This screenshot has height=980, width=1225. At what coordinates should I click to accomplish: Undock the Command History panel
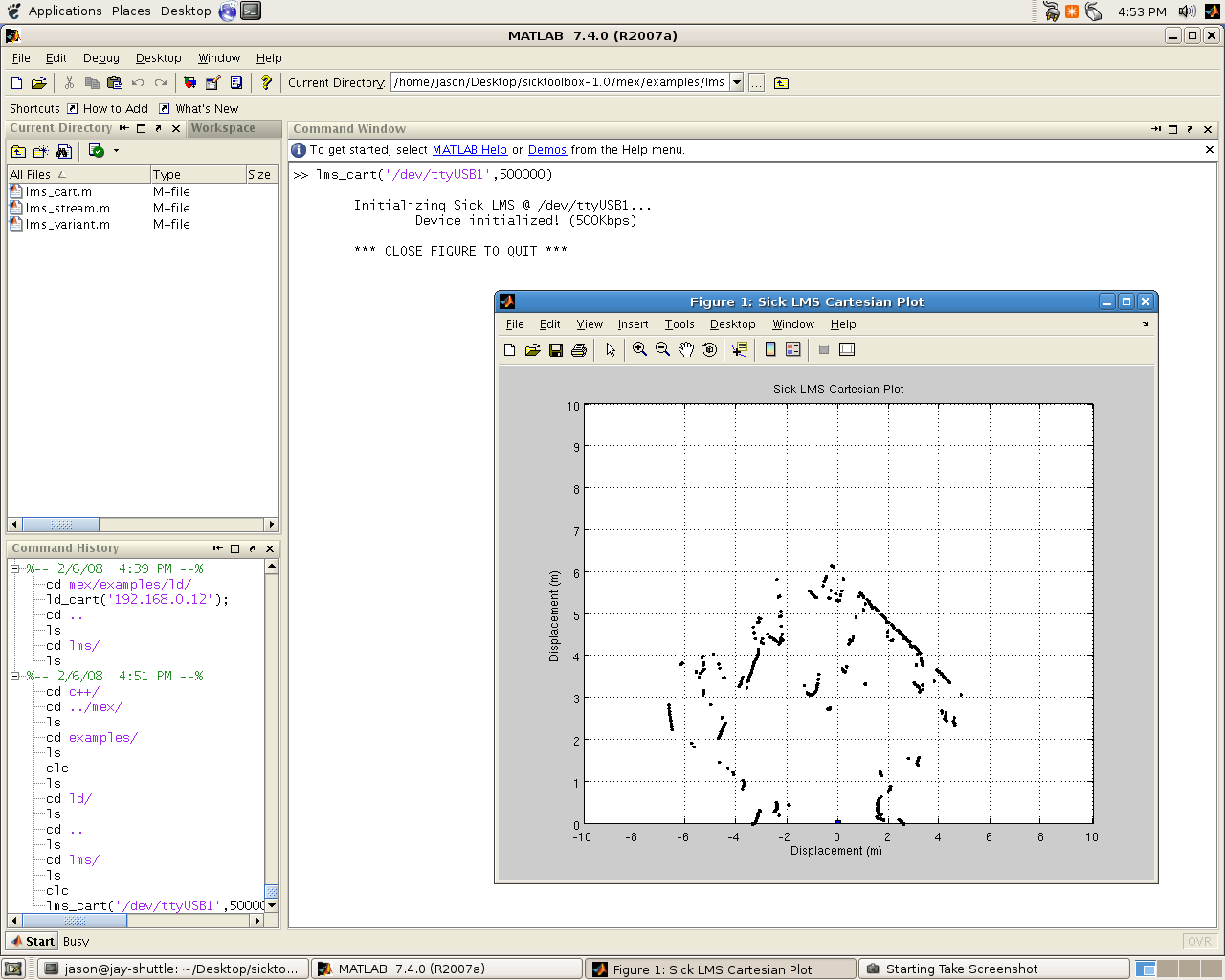click(x=252, y=548)
